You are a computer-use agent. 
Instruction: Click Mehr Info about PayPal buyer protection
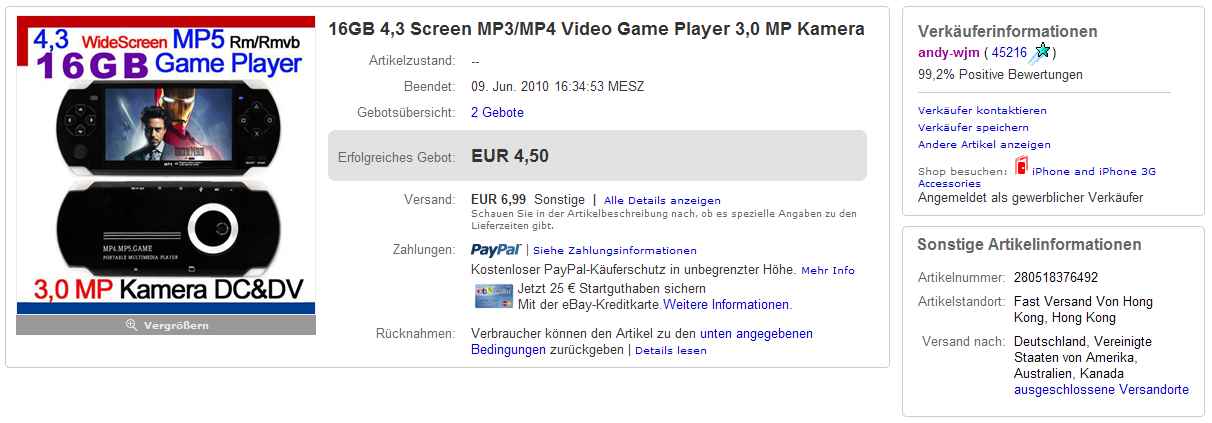coord(828,271)
